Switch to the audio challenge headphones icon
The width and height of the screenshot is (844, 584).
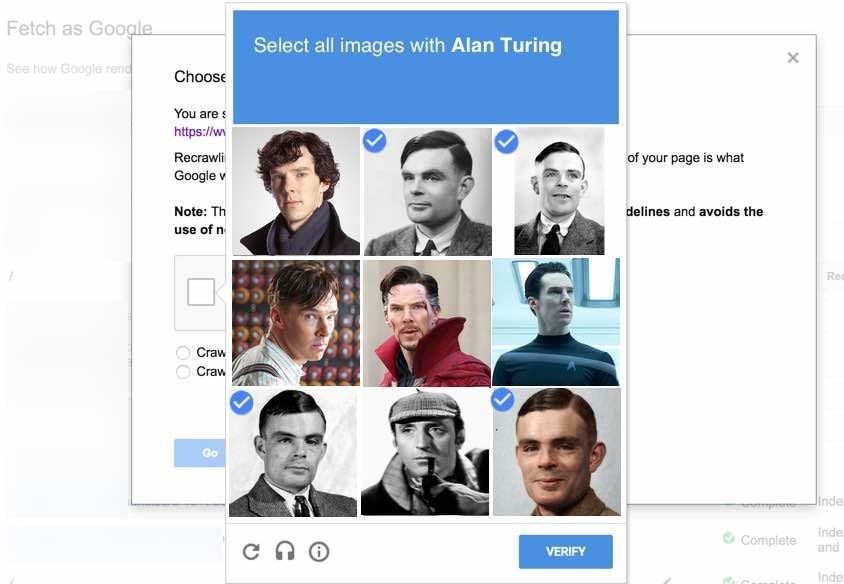click(x=285, y=551)
